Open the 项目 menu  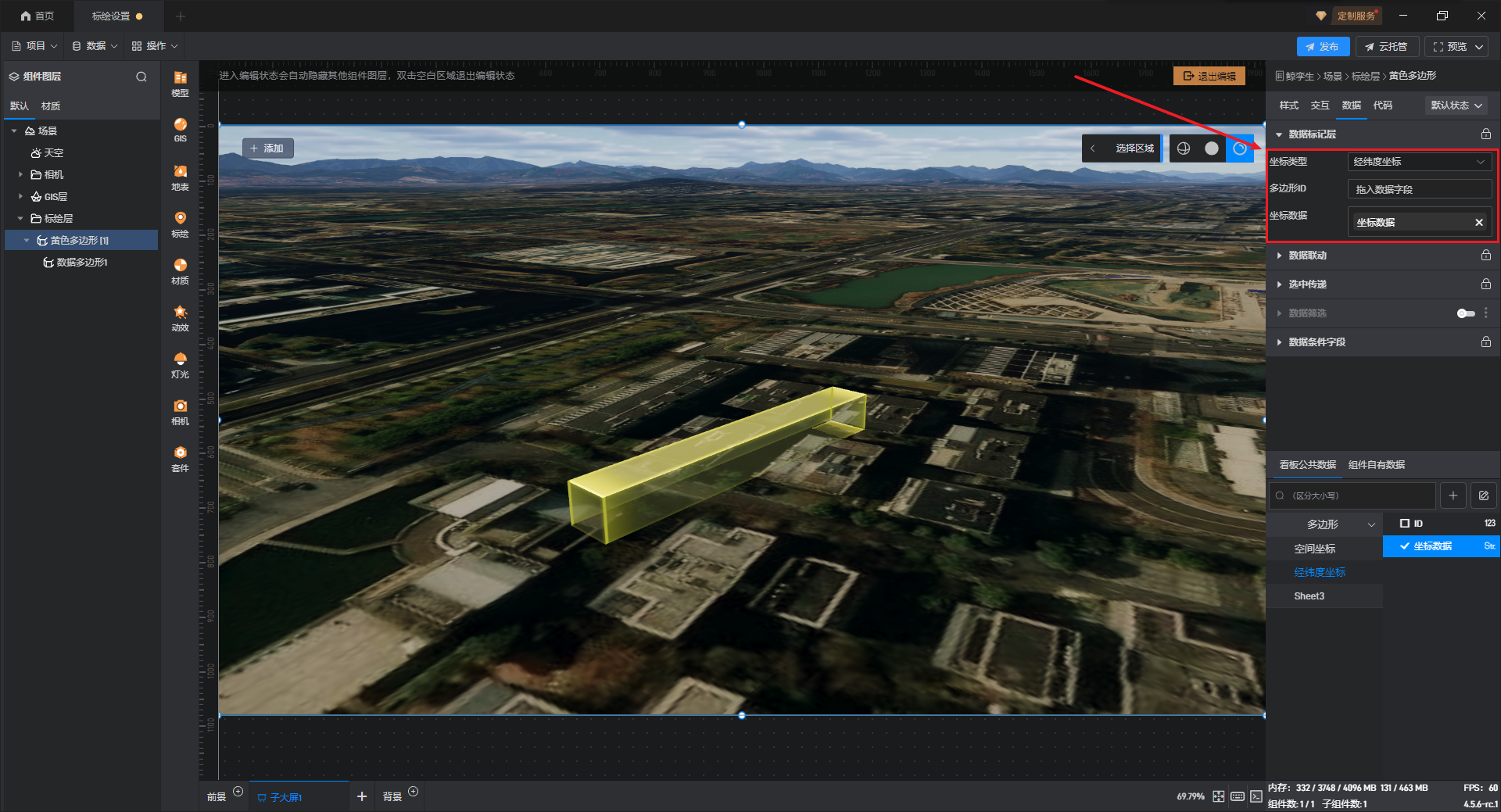[35, 46]
